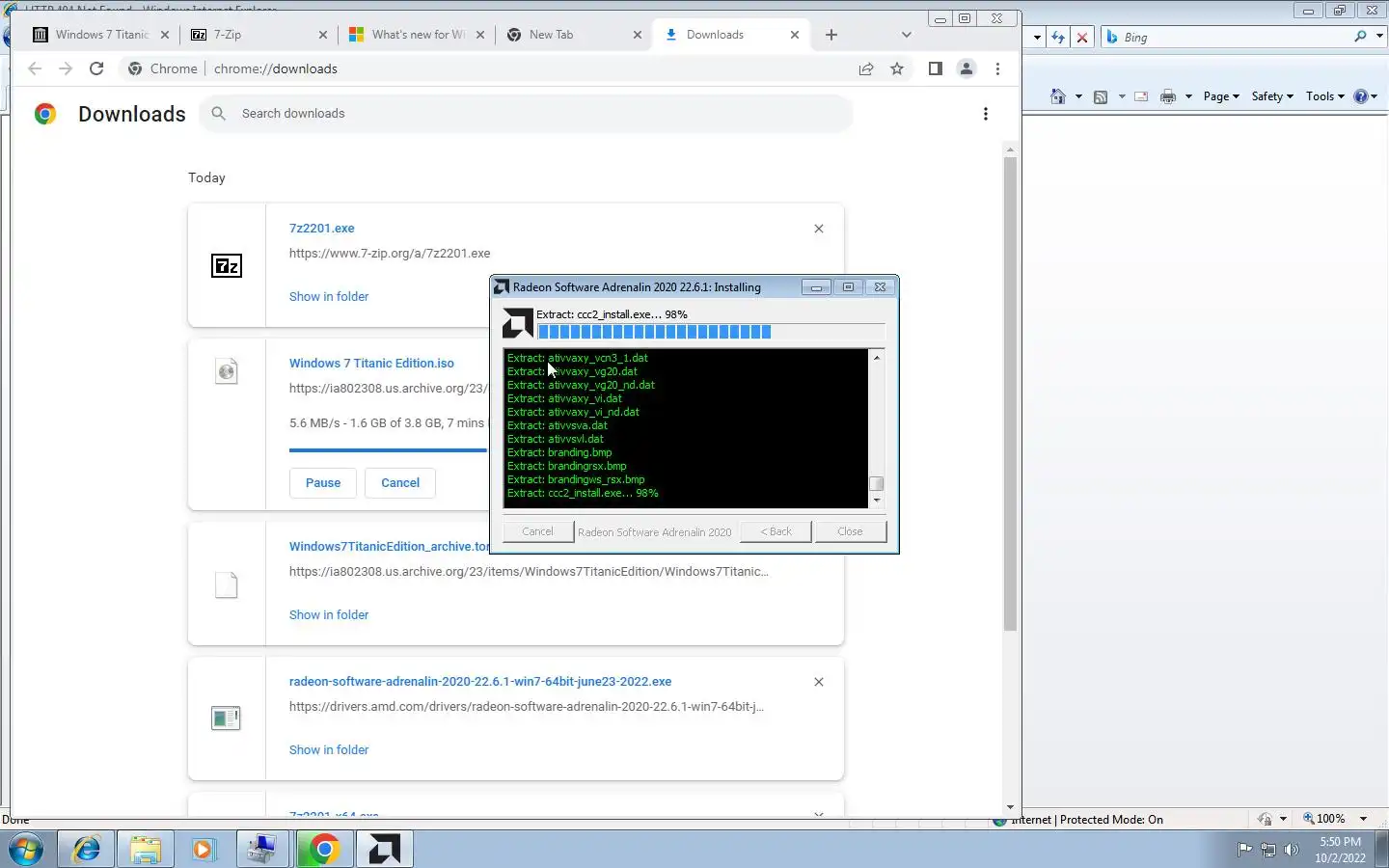Reload the Chrome downloads page

(x=96, y=68)
